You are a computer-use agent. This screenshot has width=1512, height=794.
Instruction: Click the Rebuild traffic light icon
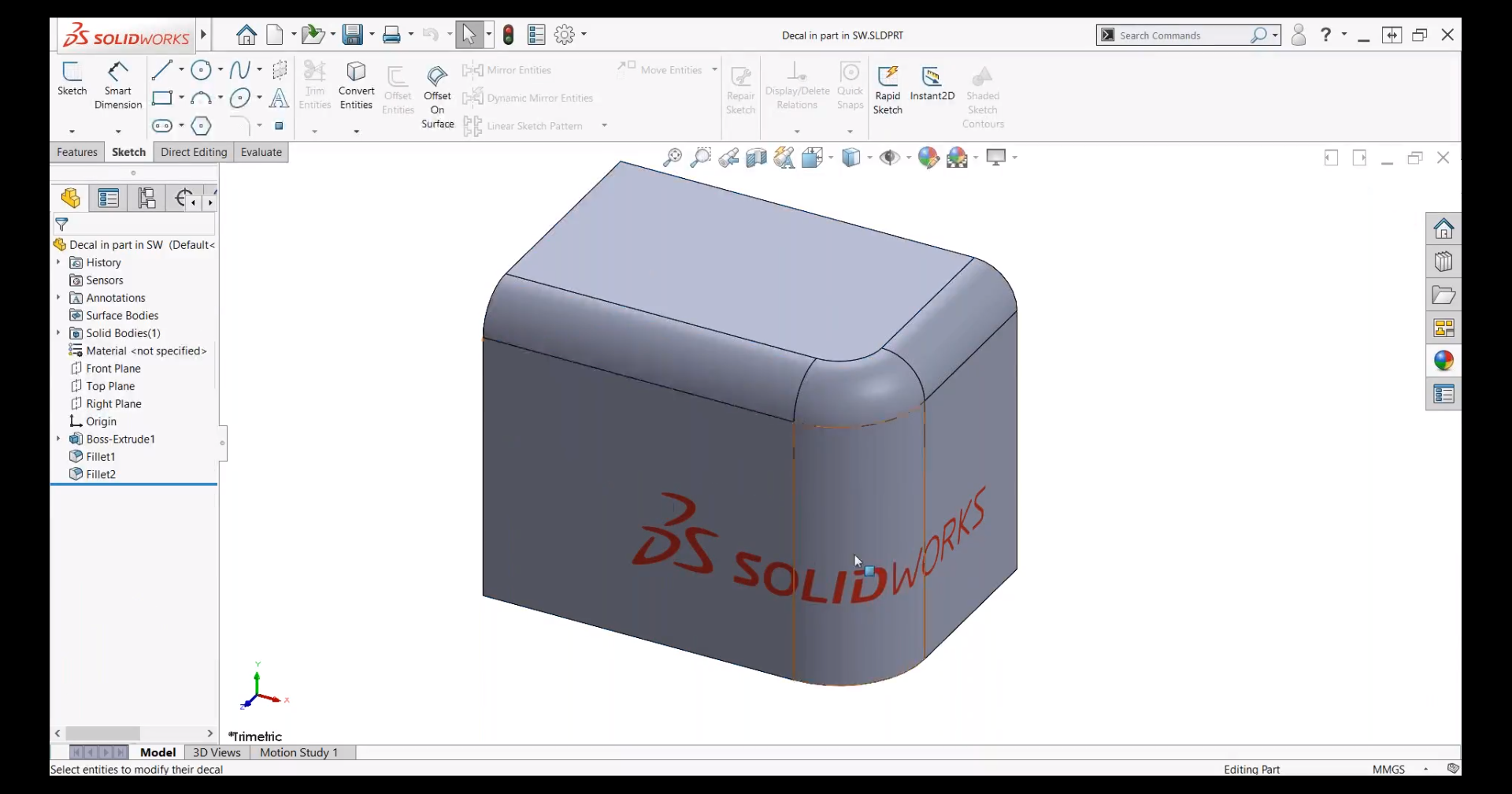point(509,35)
